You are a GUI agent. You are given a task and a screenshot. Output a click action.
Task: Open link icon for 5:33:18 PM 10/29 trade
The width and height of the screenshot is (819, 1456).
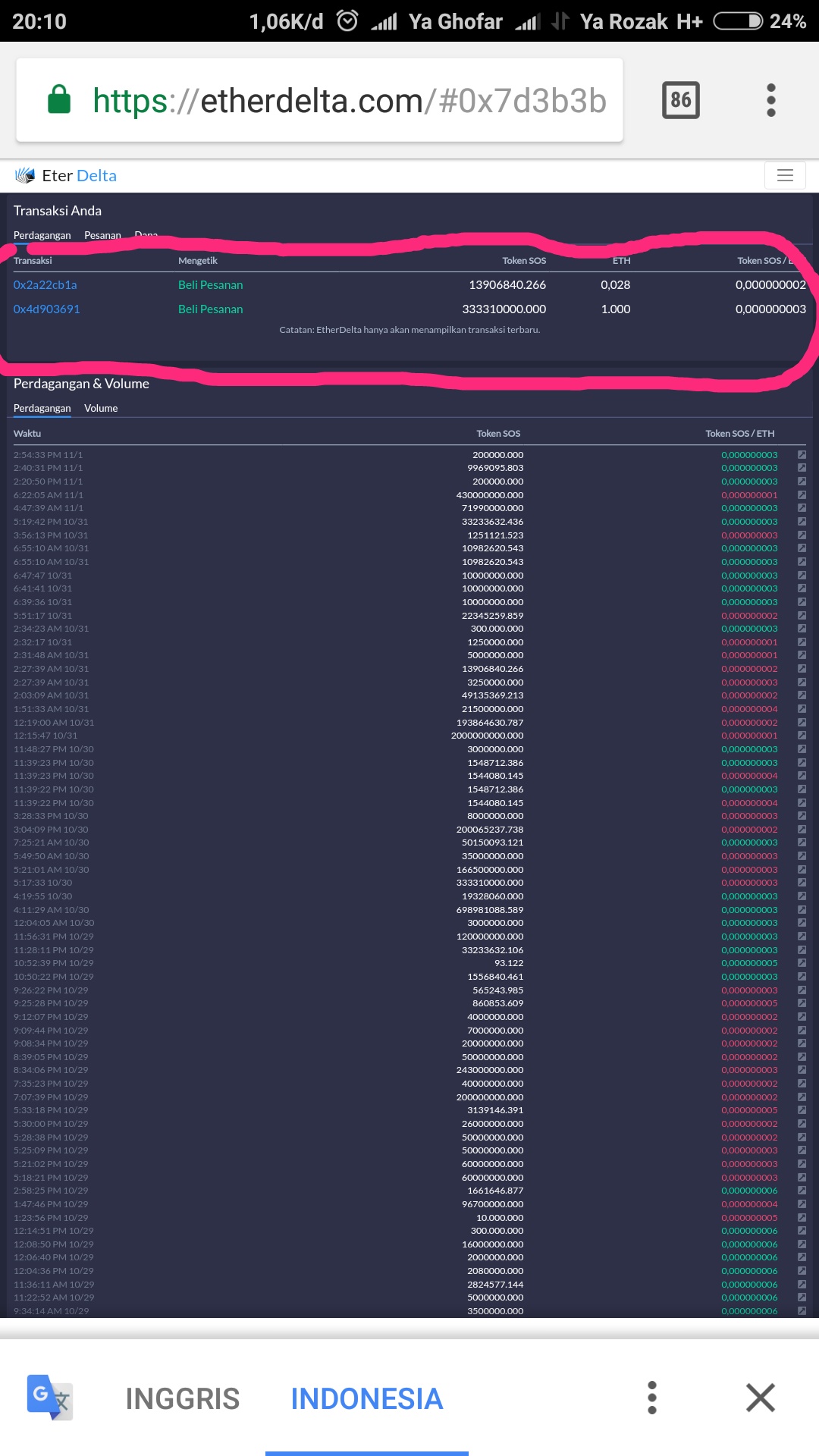pyautogui.click(x=802, y=1110)
